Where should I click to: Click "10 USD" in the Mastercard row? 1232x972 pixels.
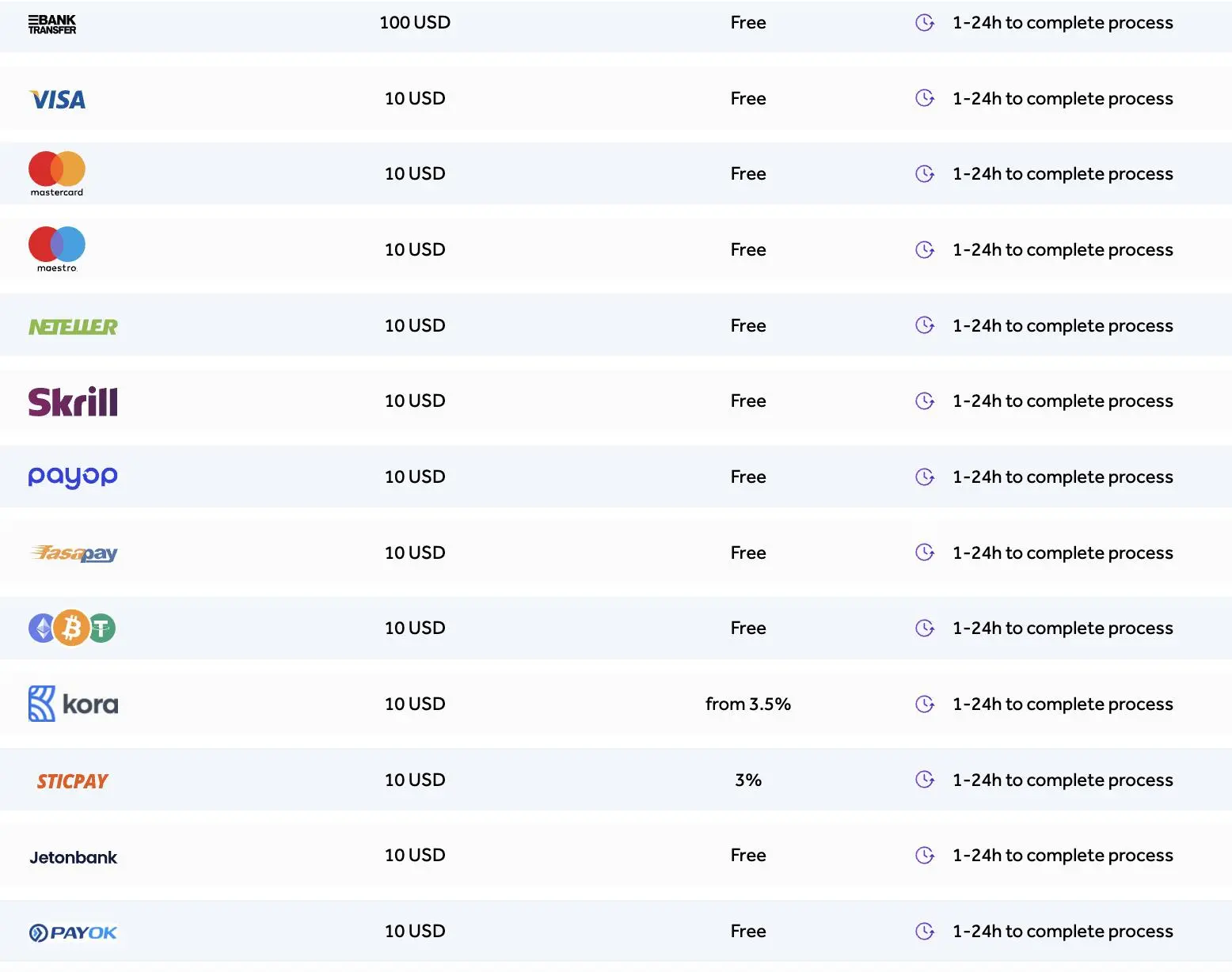(x=415, y=173)
